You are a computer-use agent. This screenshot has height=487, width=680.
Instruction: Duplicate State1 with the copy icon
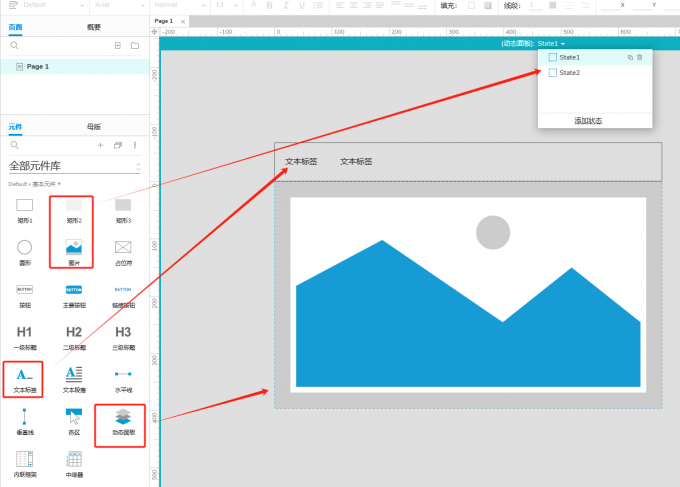630,58
